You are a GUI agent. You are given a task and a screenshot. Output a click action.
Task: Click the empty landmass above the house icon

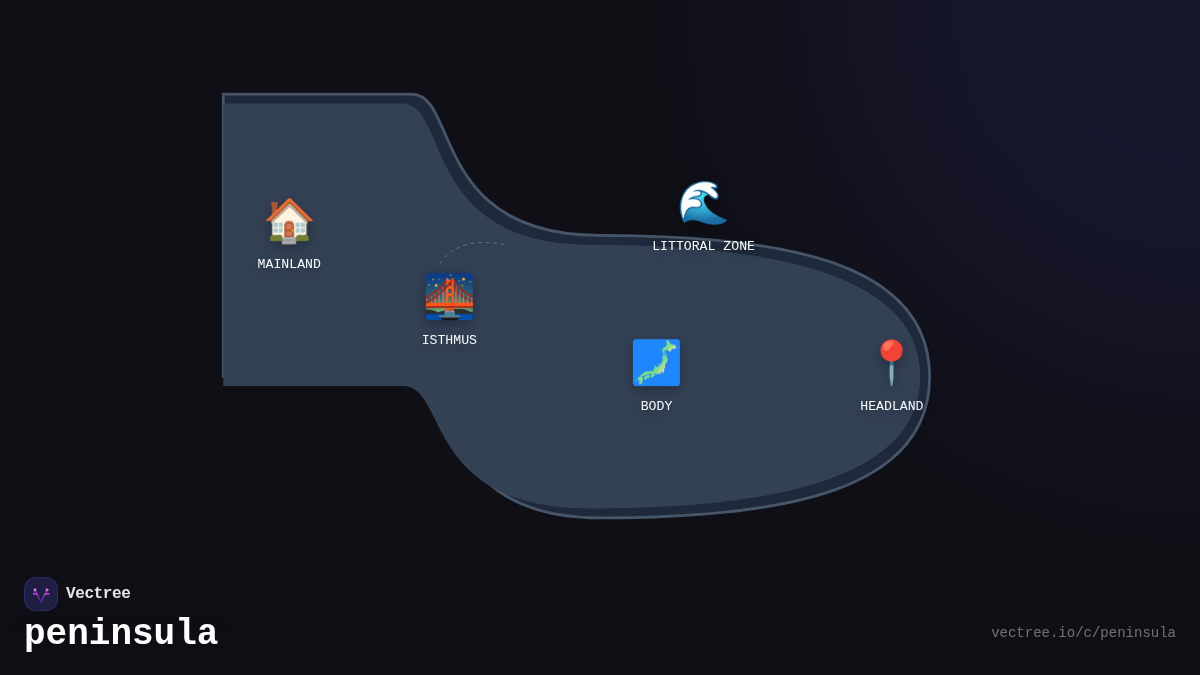[289, 145]
